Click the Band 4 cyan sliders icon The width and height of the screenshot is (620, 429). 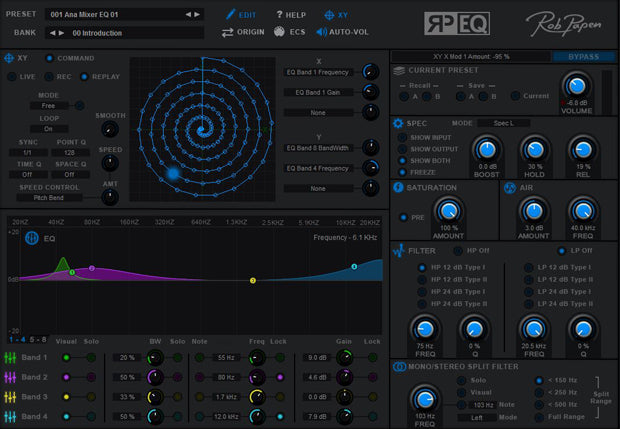tap(10, 416)
